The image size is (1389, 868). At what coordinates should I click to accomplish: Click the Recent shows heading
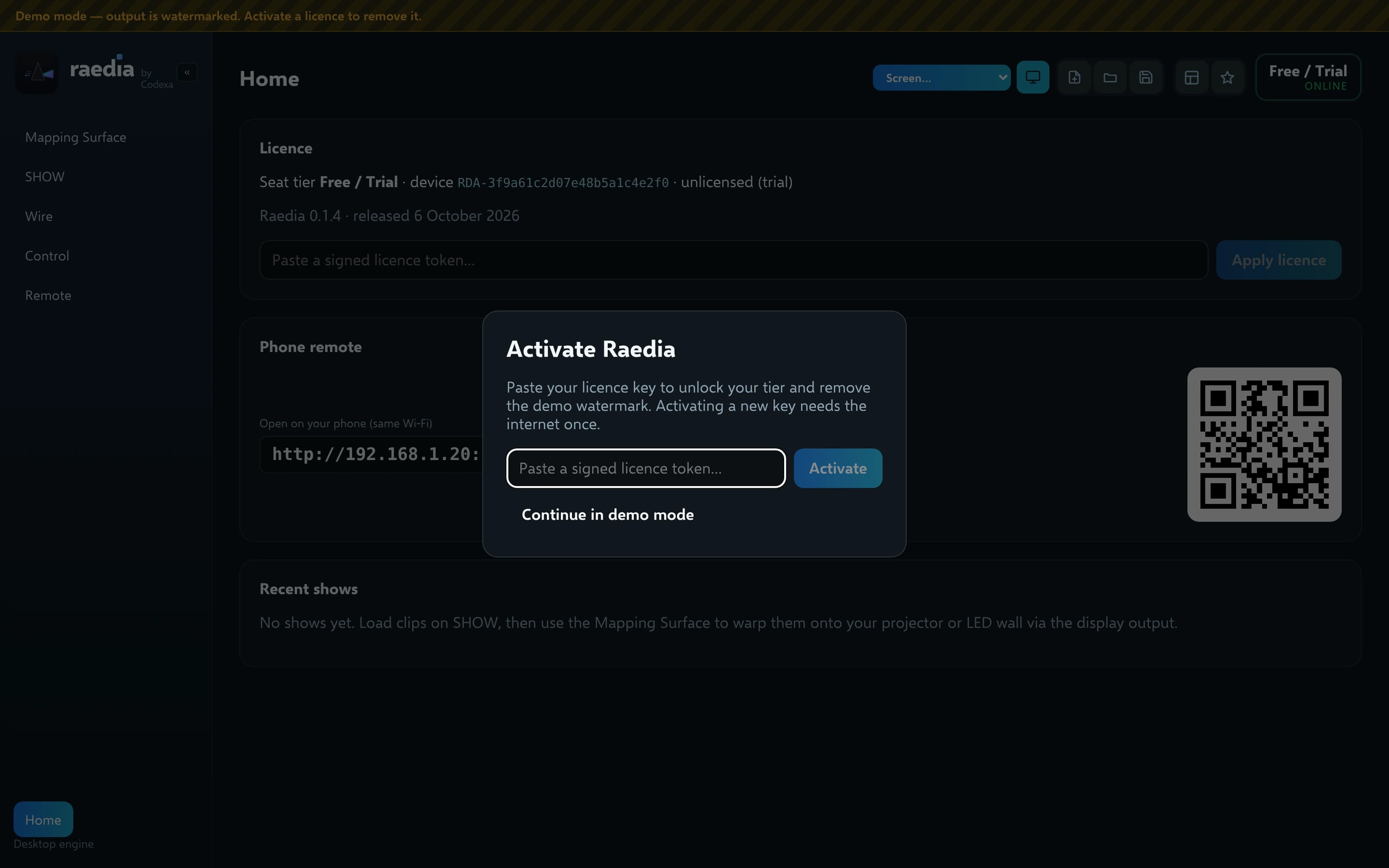point(308,589)
